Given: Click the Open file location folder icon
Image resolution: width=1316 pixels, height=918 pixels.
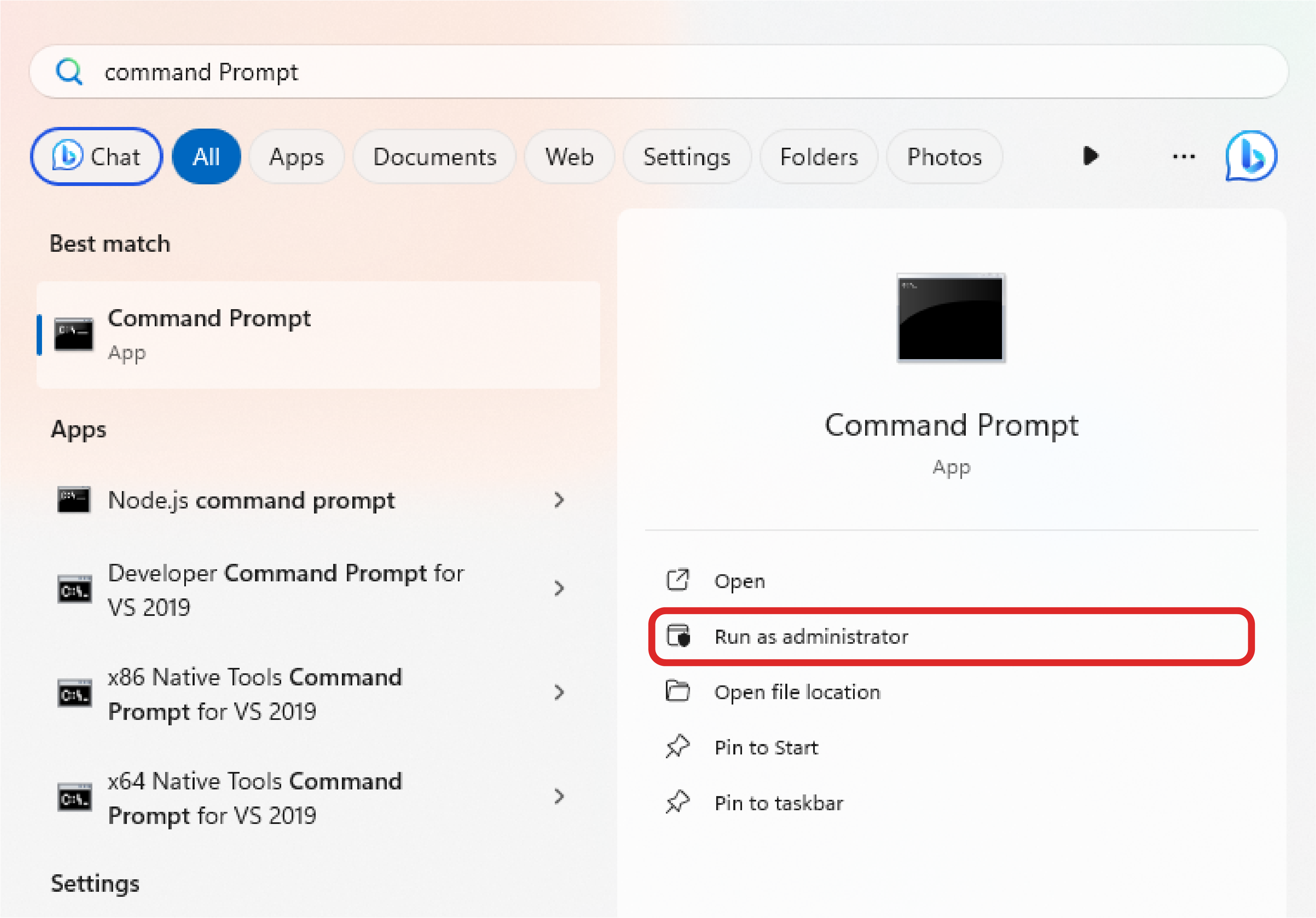Looking at the screenshot, I should point(678,691).
